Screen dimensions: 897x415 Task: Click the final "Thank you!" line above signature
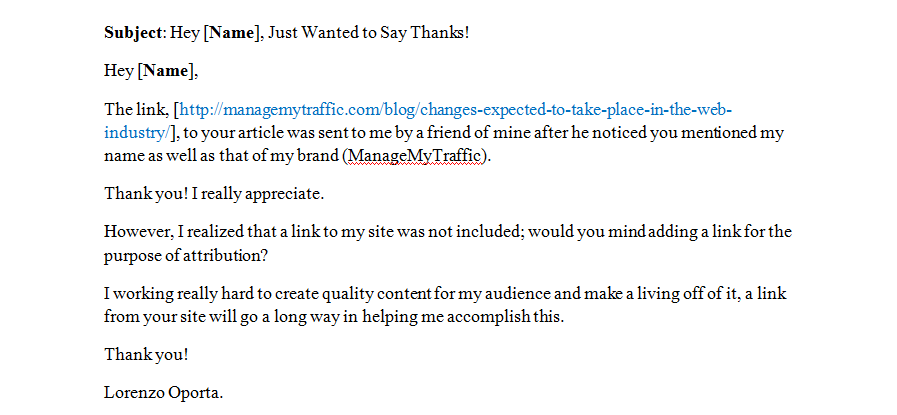click(146, 355)
